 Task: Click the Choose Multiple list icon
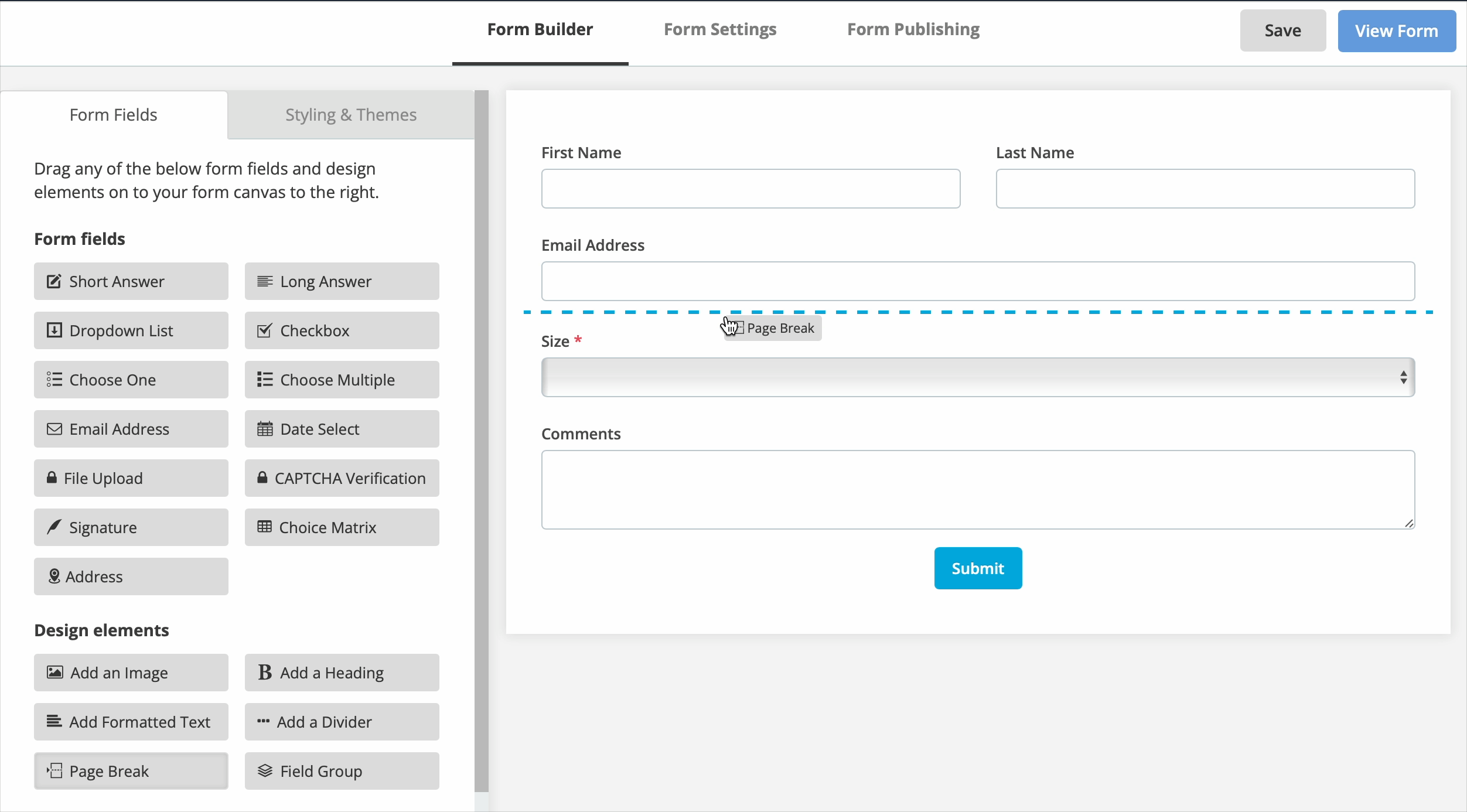coord(265,380)
